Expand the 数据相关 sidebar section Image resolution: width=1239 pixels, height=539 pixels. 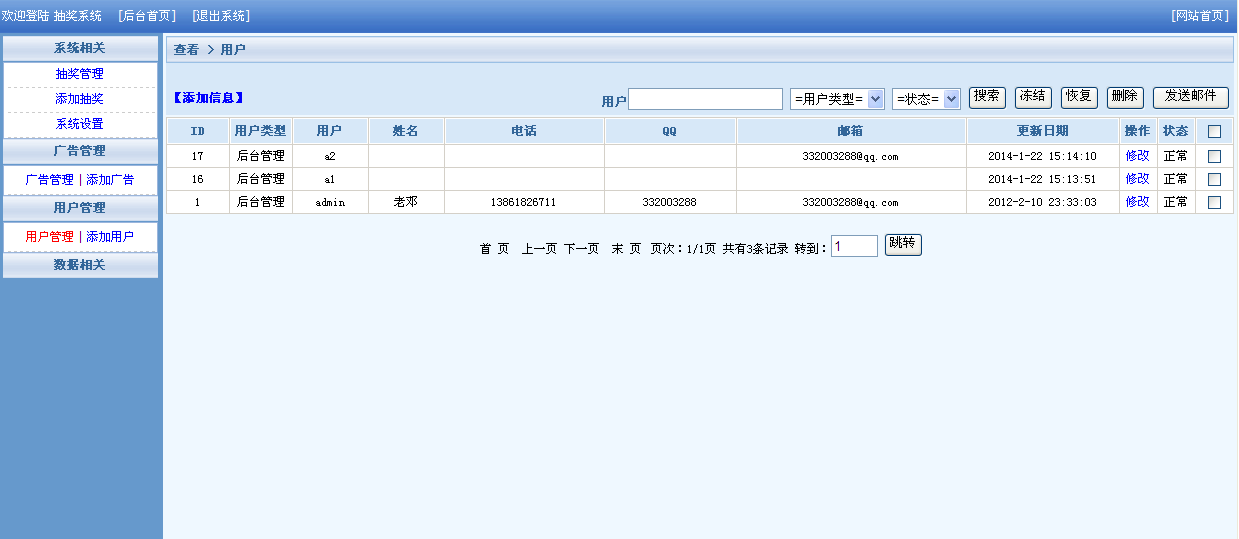(x=80, y=265)
